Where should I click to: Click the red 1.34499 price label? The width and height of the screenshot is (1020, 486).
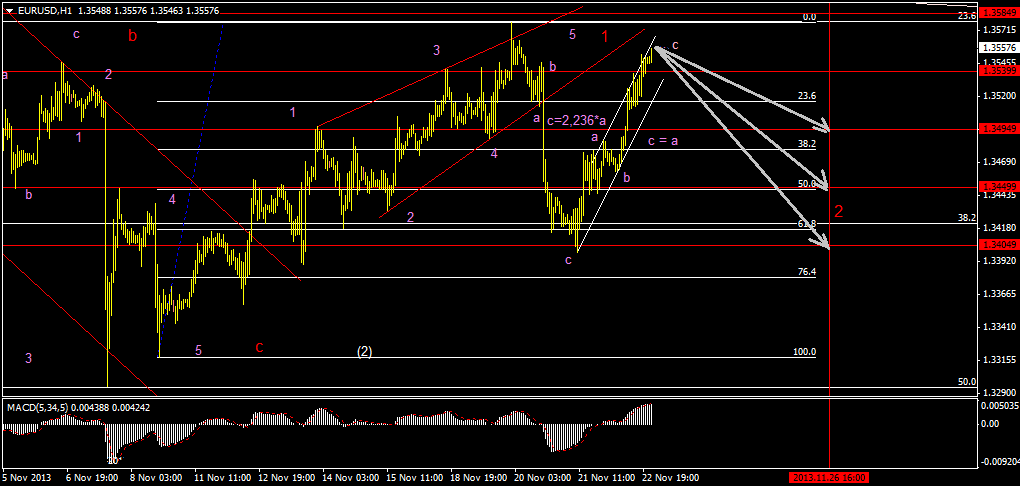(999, 187)
